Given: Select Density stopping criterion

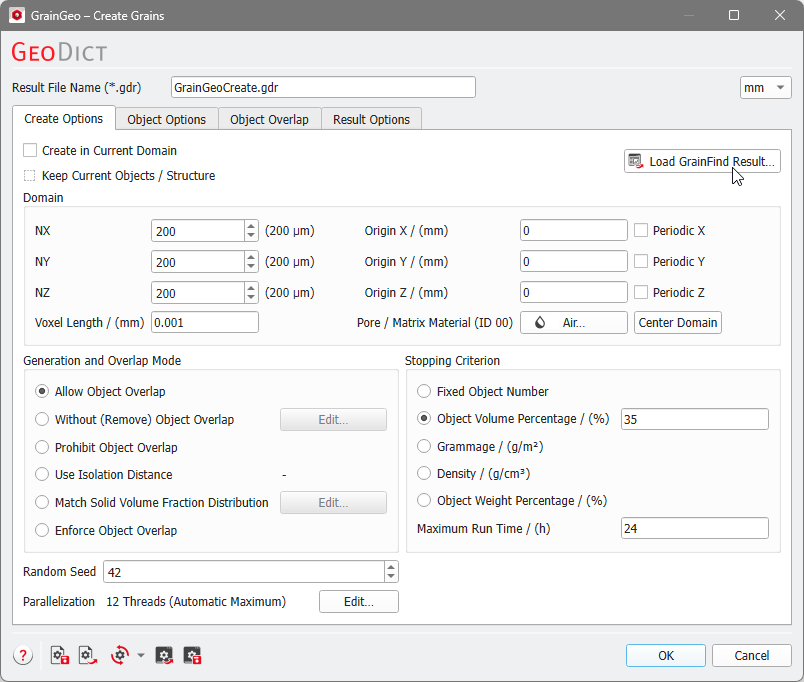Looking at the screenshot, I should point(424,473).
